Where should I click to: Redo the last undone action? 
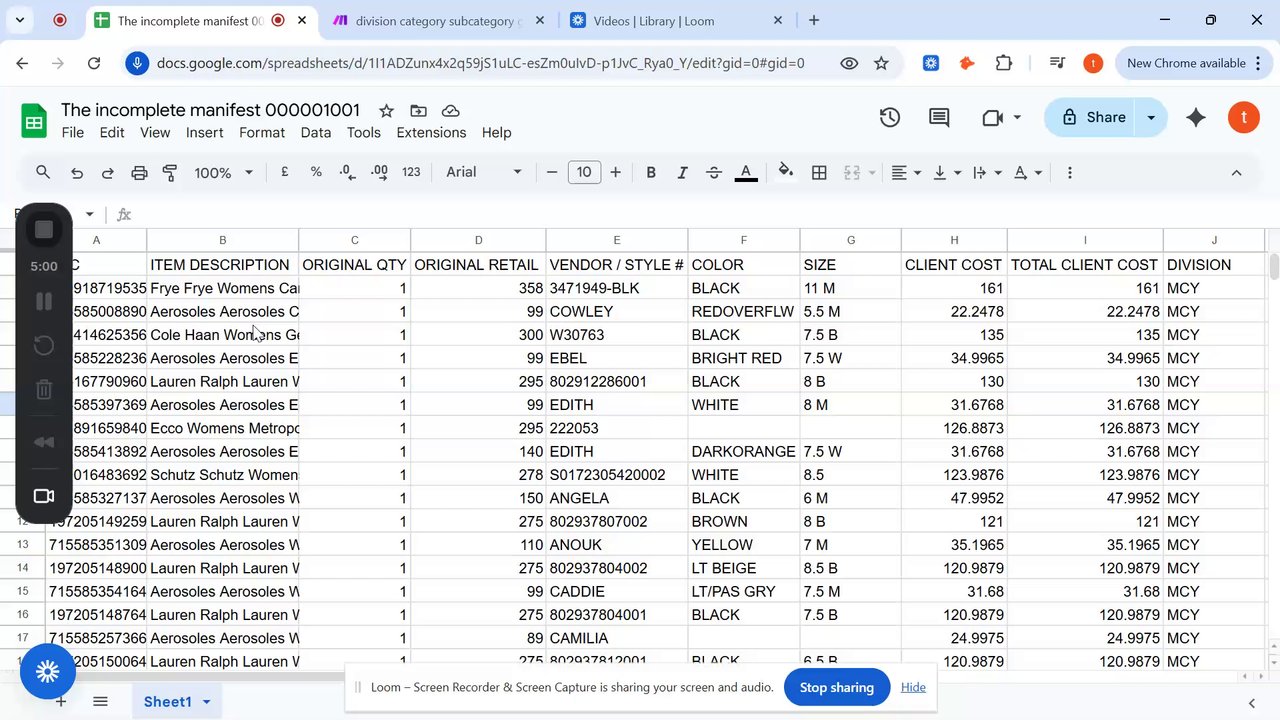point(107,172)
